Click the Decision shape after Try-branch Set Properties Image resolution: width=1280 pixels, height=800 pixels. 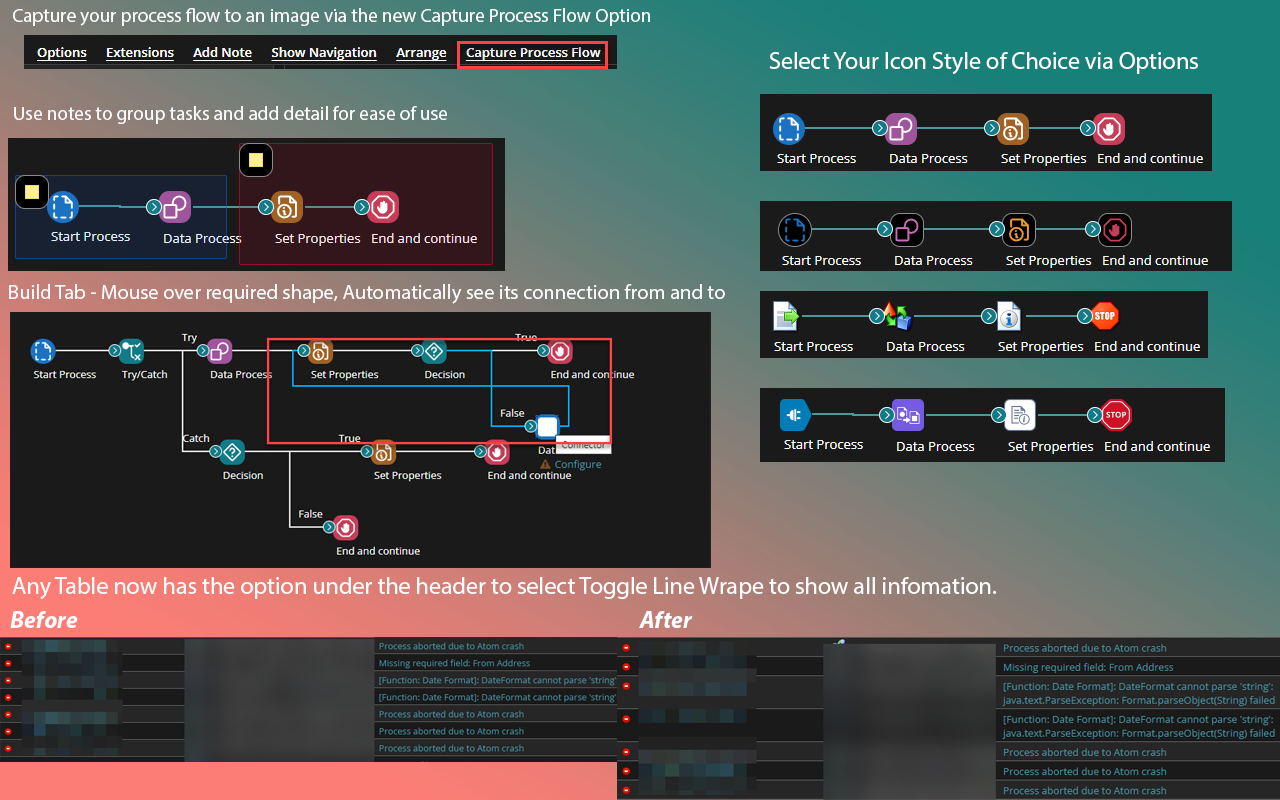(433, 351)
